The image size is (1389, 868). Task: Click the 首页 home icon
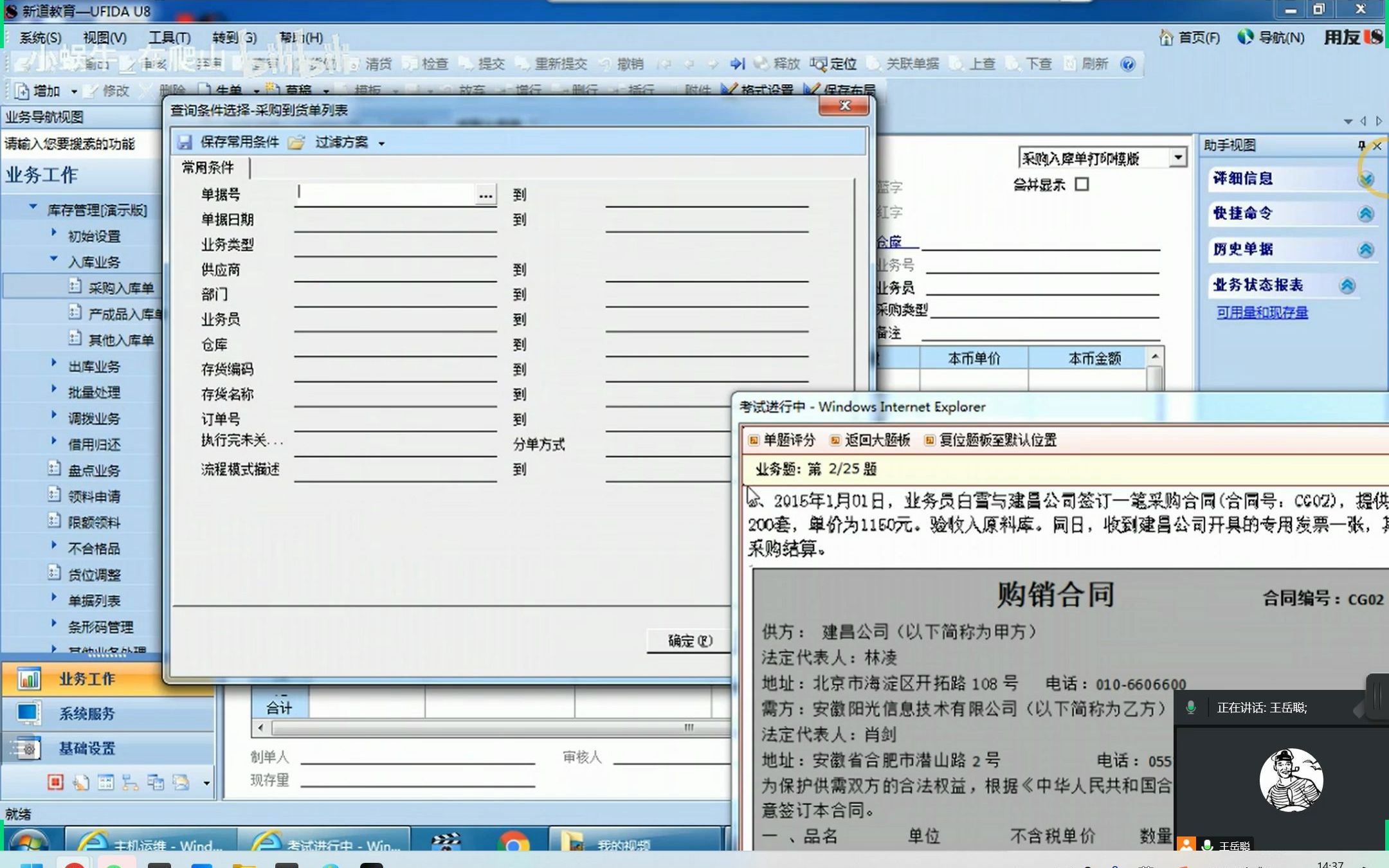pos(1166,37)
